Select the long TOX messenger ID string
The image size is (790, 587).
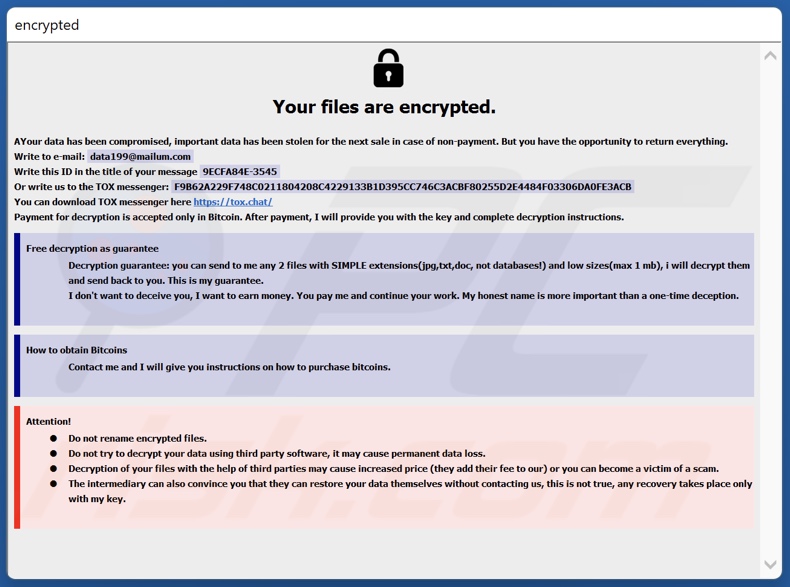point(402,187)
